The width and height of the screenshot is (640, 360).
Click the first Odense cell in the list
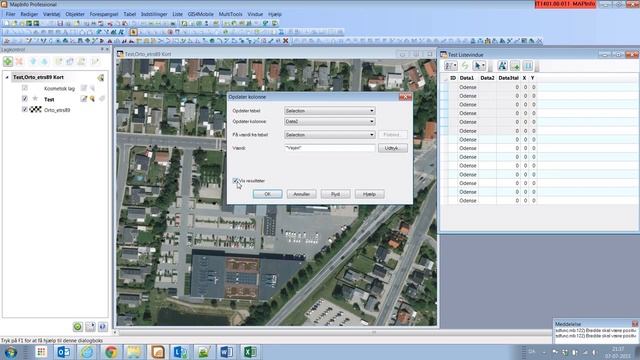click(468, 87)
